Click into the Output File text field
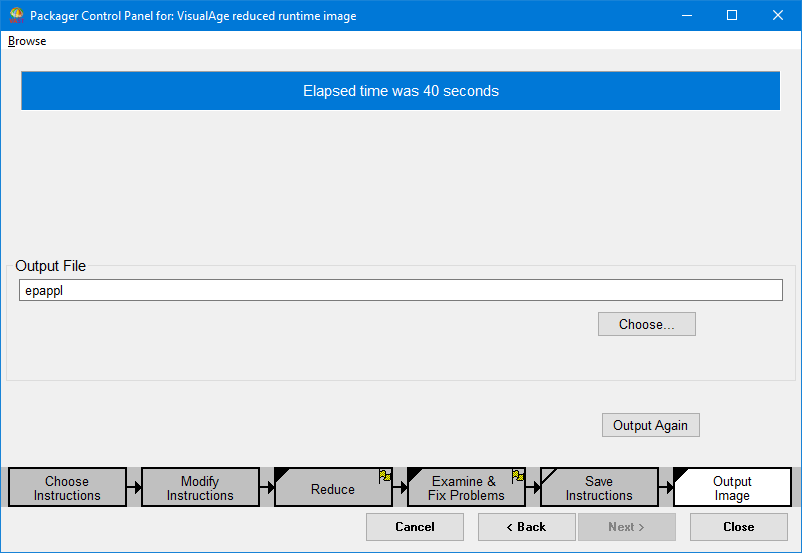Viewport: 802px width, 553px height. coord(400,290)
